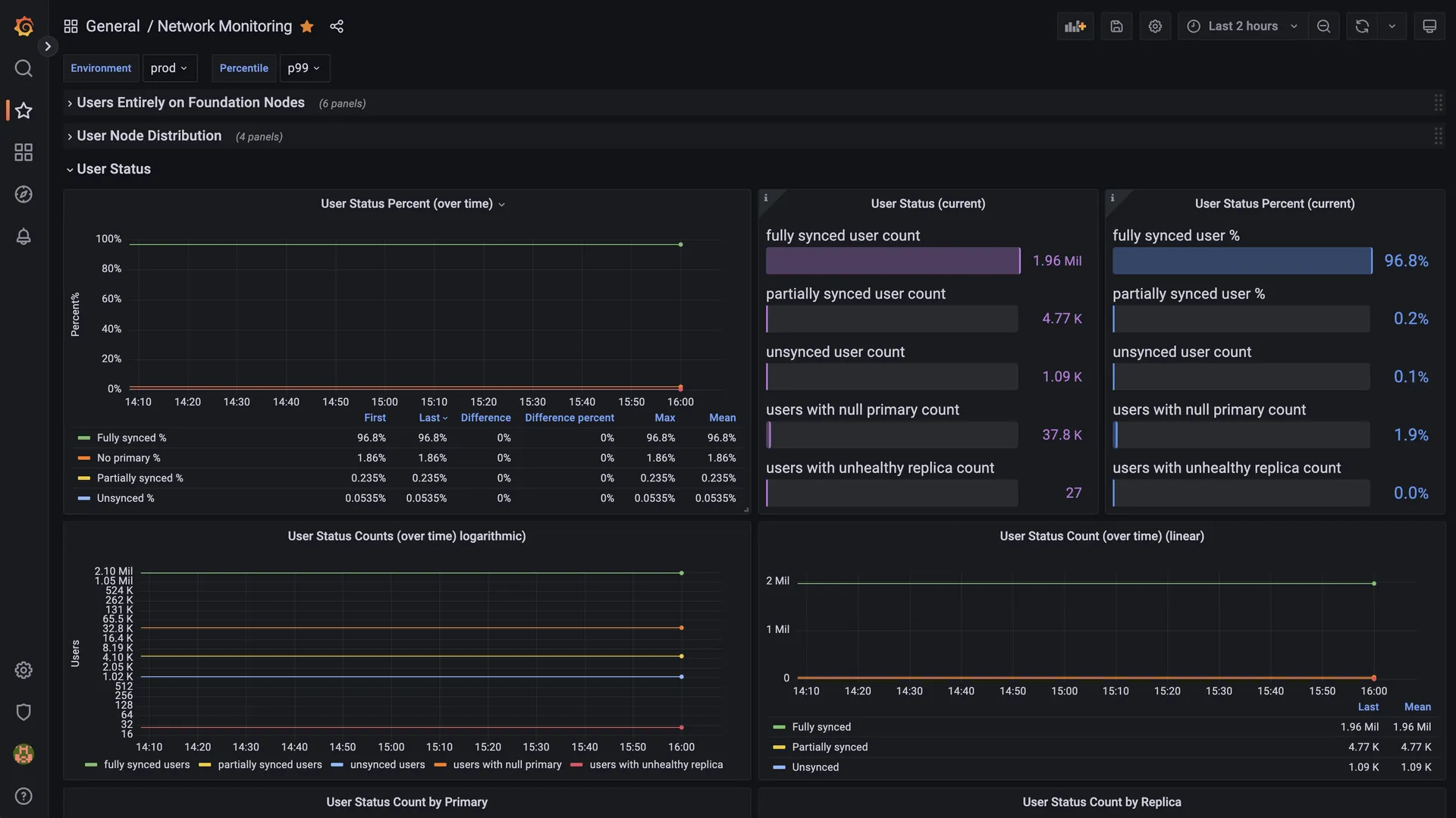This screenshot has width=1456, height=818.
Task: Click the refresh dashboard button
Action: [1362, 26]
